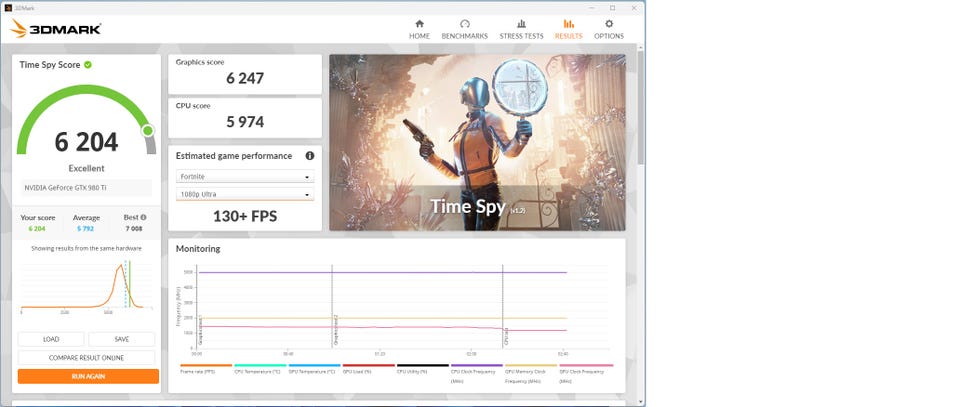The width and height of the screenshot is (960, 407).
Task: Click the SAVE button
Action: pos(122,339)
